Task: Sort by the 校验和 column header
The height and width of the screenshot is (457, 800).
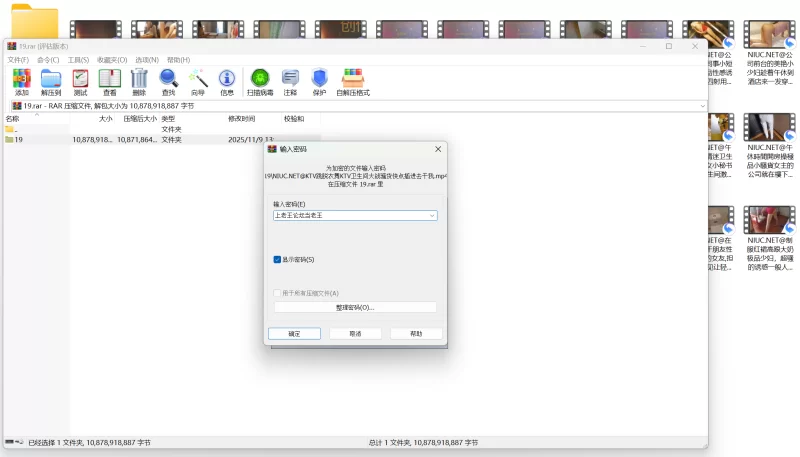Action: [x=294, y=118]
